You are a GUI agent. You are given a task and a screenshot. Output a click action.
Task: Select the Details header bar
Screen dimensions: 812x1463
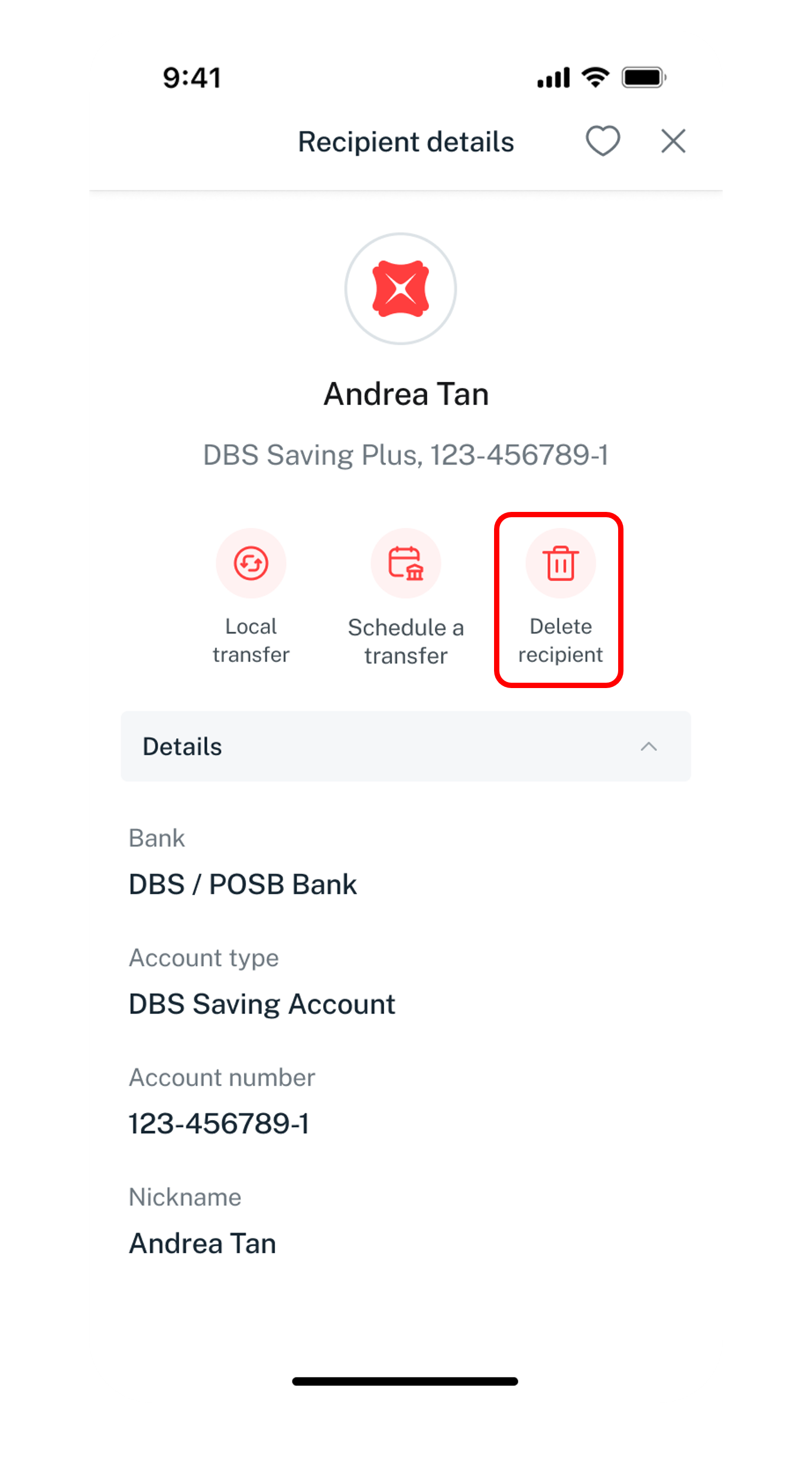coord(406,747)
